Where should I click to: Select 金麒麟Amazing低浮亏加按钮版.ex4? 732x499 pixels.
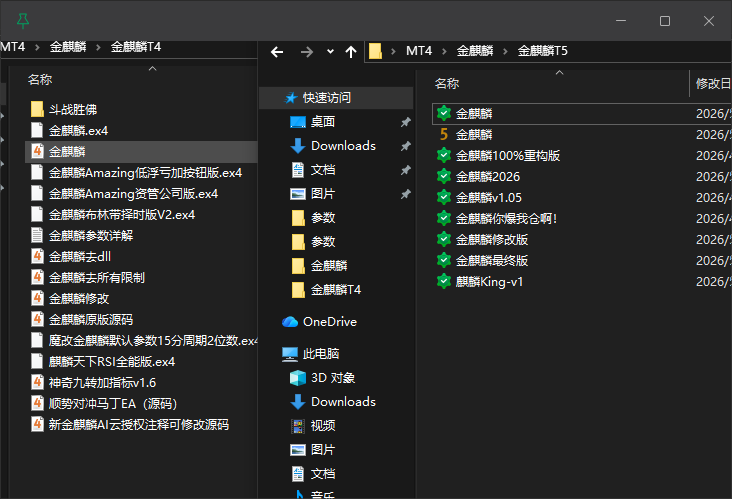click(x=145, y=173)
